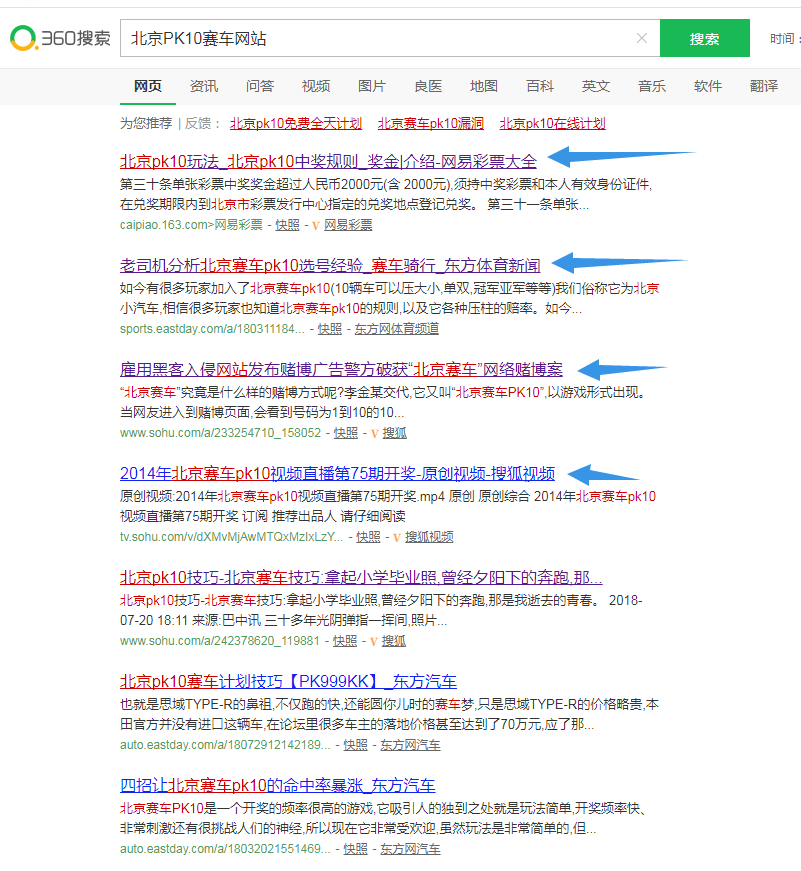Click URL text auto.eastday.com/a/18032021551469...
Screen dimensions: 801x871
[225, 849]
